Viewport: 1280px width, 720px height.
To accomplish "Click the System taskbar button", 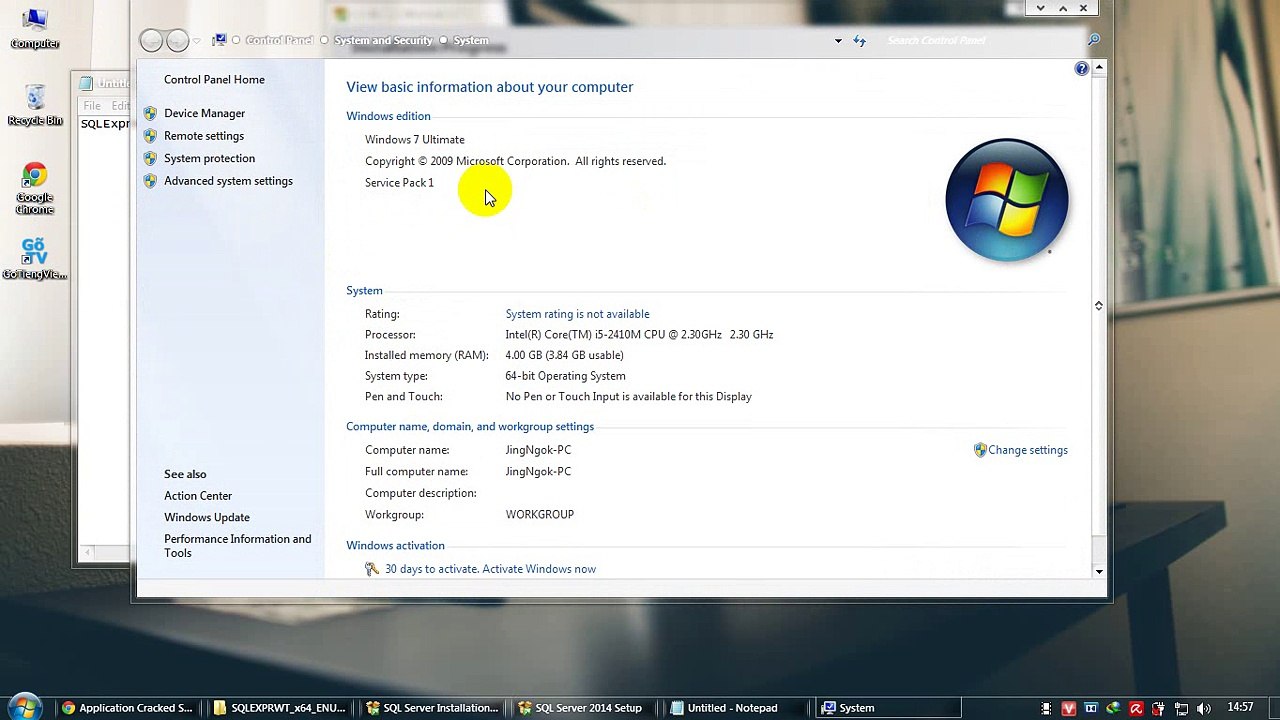I will tap(889, 708).
